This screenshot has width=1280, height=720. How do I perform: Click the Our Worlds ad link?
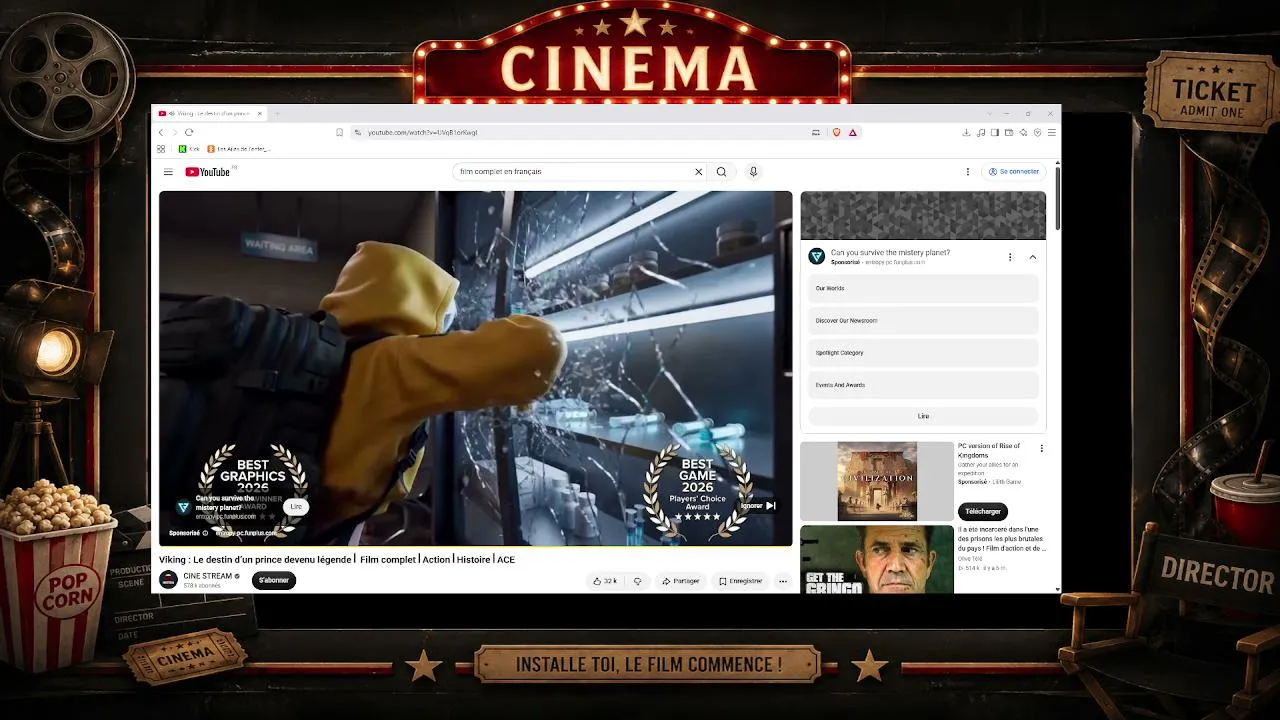[x=923, y=288]
